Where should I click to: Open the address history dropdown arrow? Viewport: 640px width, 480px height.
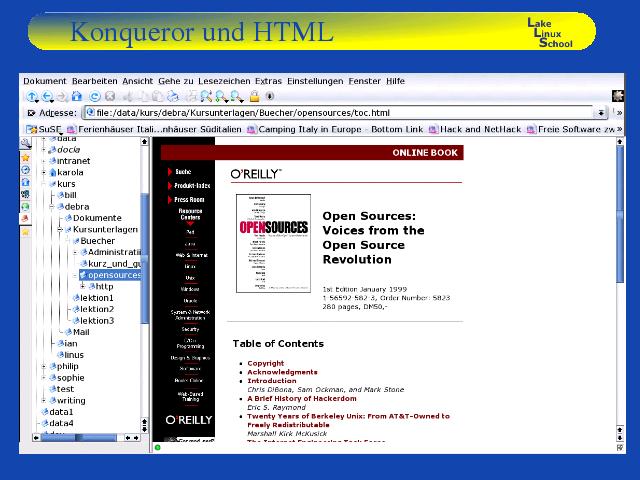601,113
